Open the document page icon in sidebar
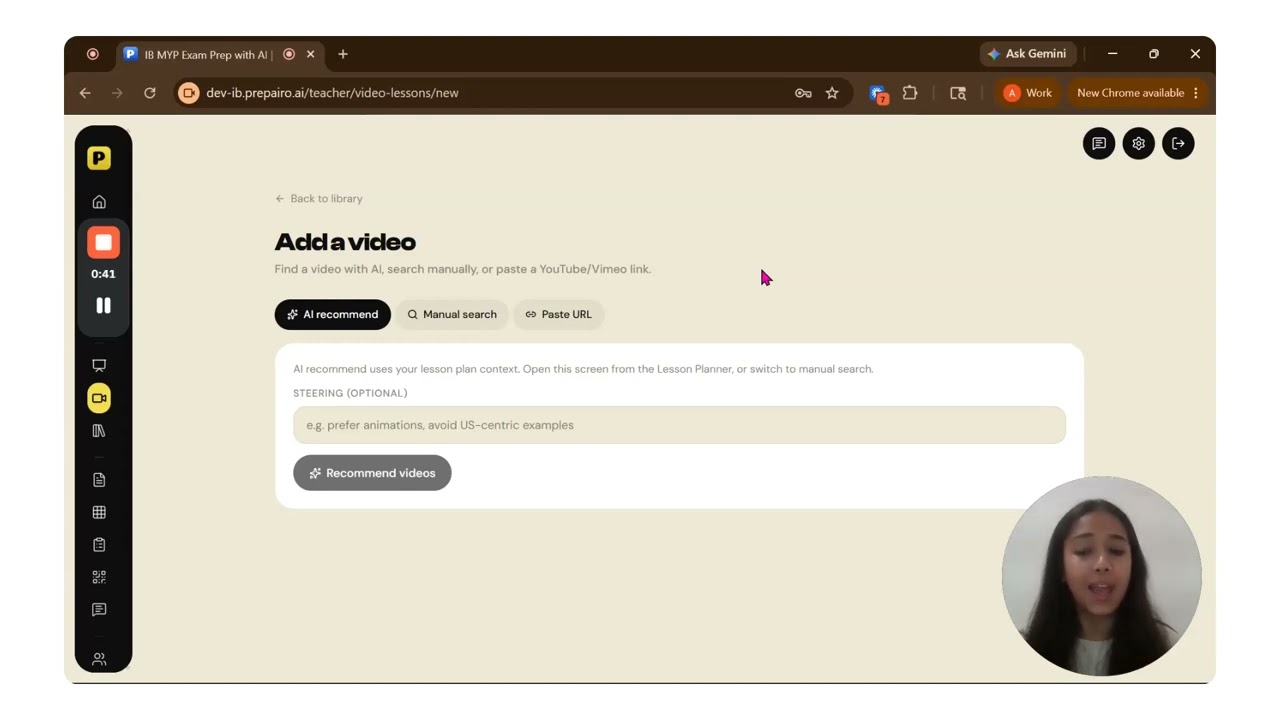This screenshot has width=1280, height=720. (99, 480)
